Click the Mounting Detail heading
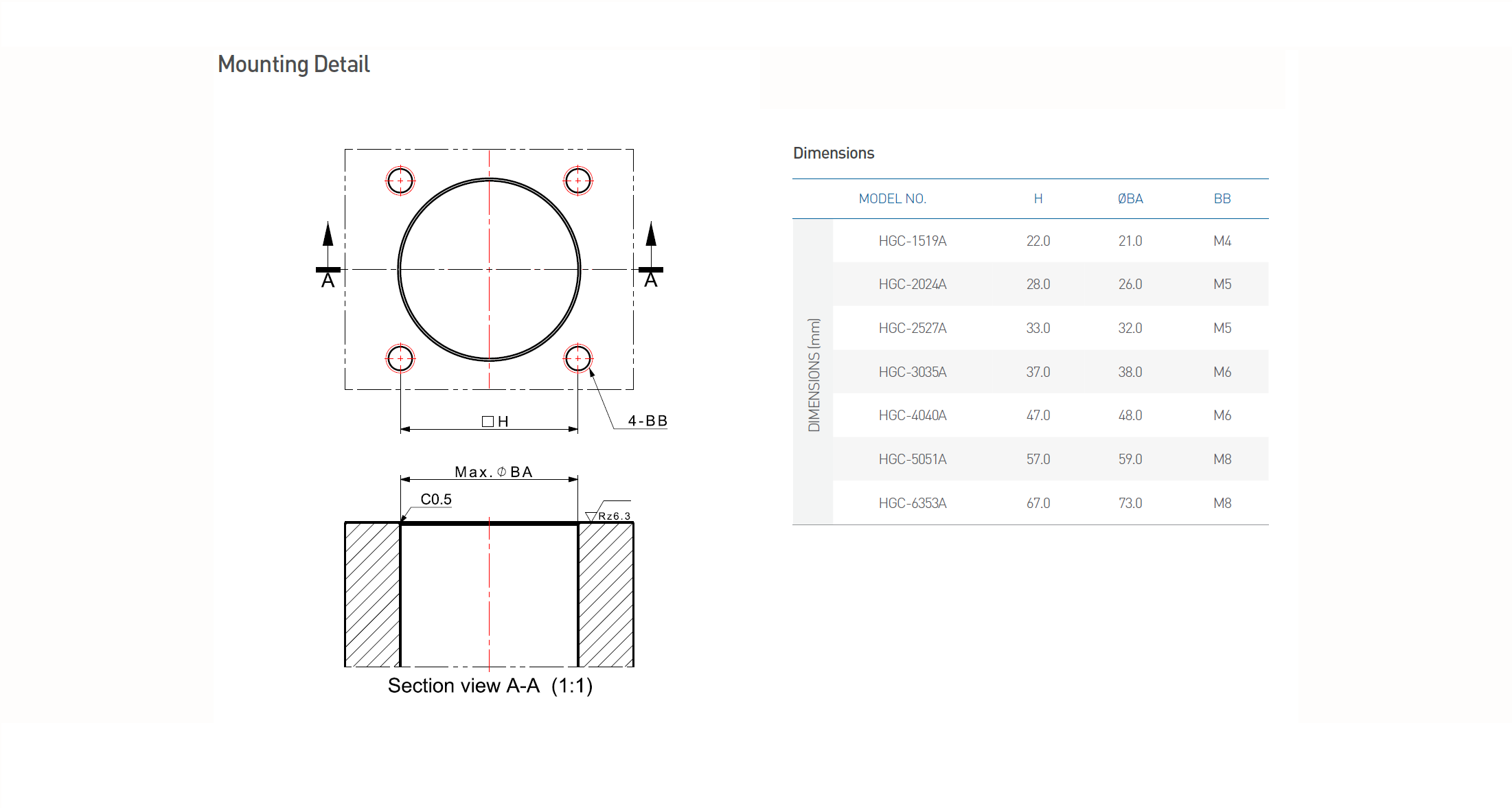1512x808 pixels. [293, 65]
